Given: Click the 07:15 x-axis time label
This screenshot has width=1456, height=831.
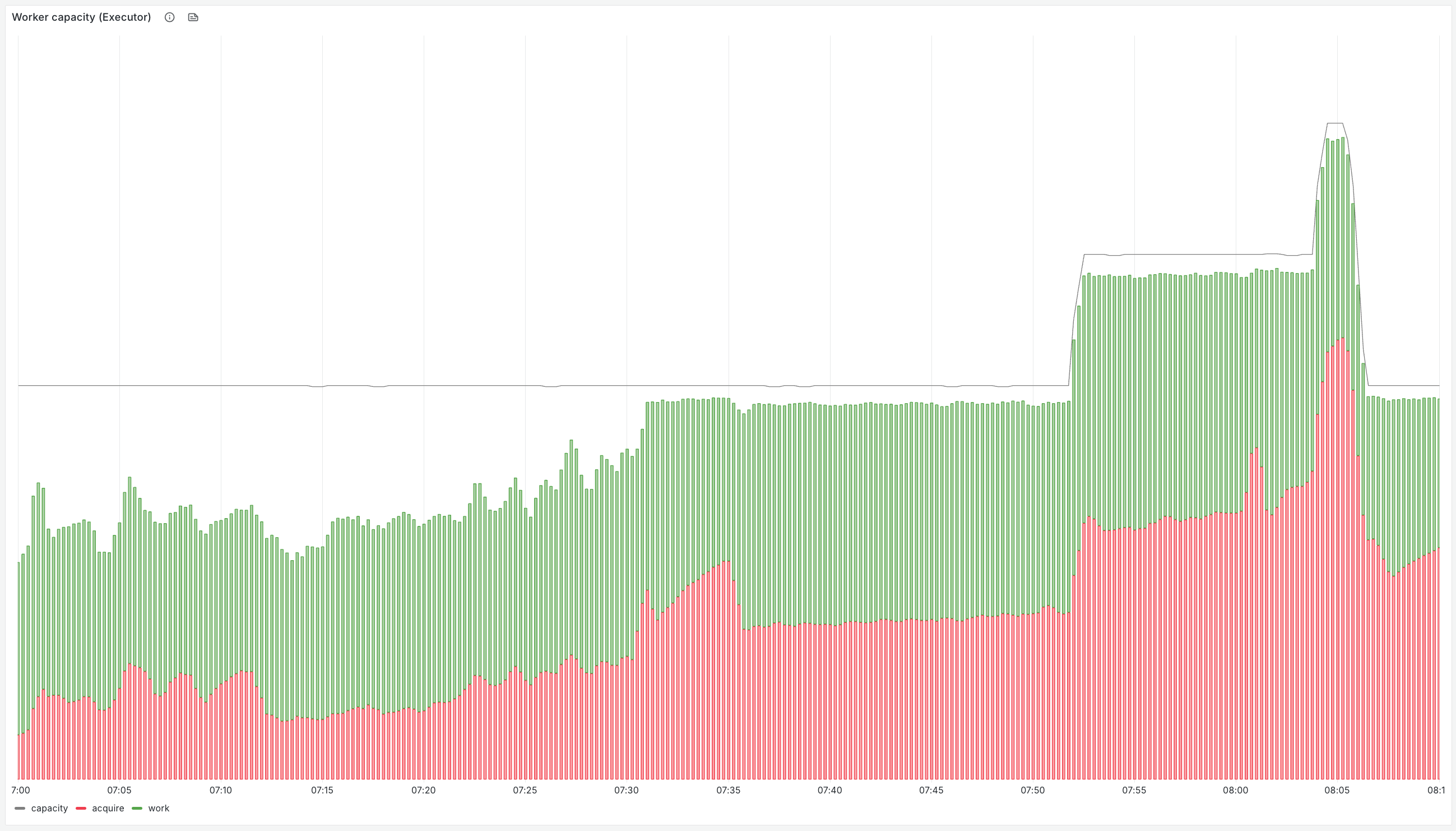Looking at the screenshot, I should pyautogui.click(x=322, y=790).
